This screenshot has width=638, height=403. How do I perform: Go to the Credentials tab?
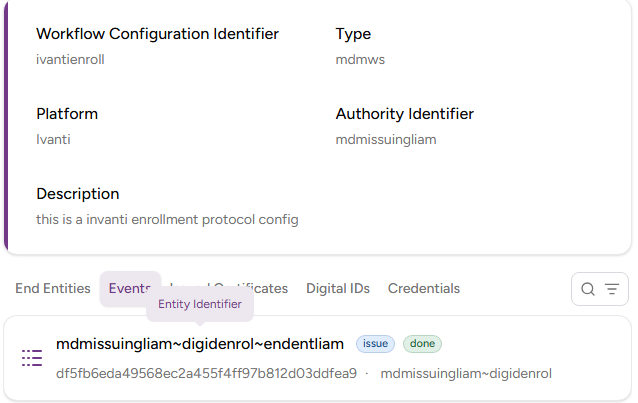click(424, 288)
